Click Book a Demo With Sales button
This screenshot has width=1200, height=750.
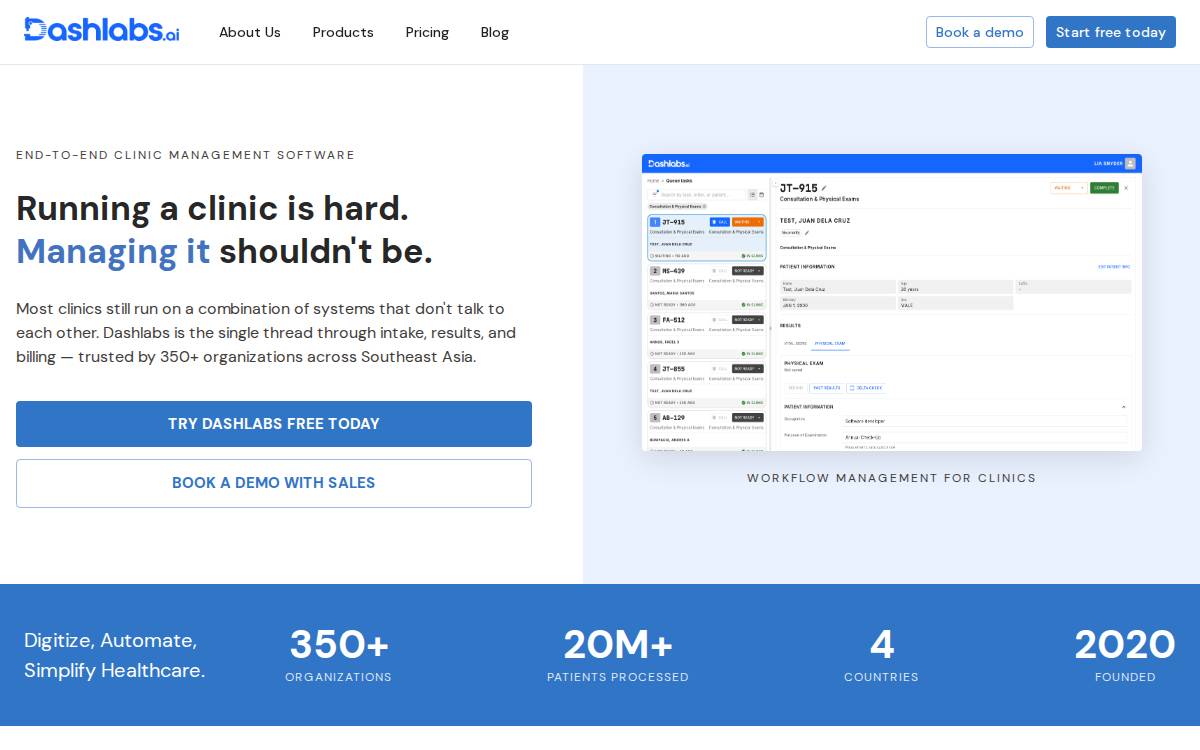274,483
